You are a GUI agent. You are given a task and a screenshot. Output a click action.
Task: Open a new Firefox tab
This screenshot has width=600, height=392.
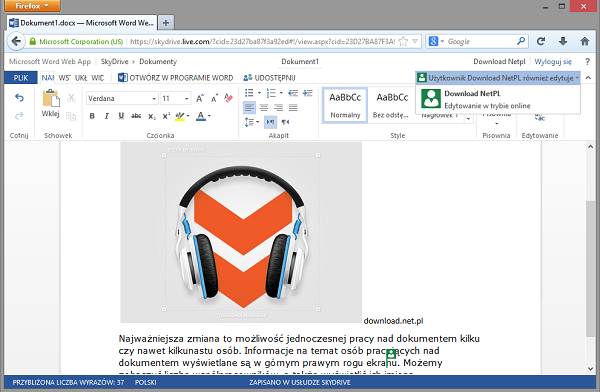(166, 23)
